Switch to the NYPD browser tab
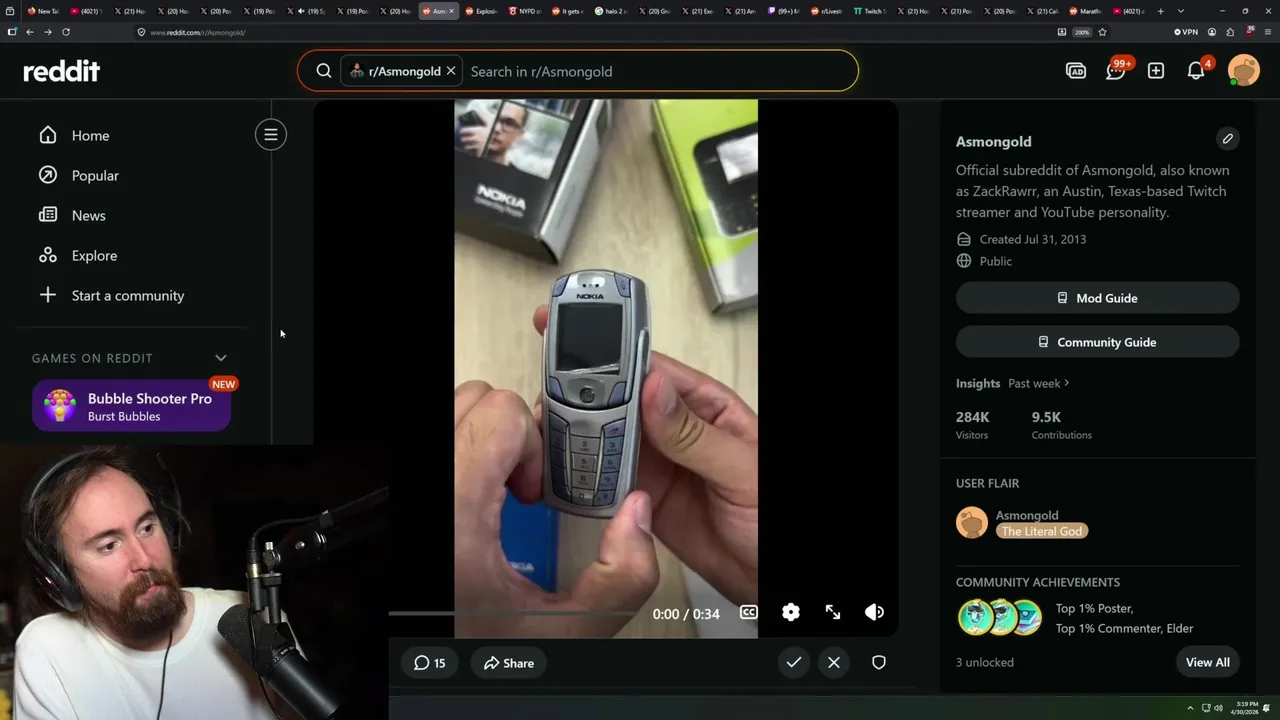This screenshot has height=720, width=1280. pyautogui.click(x=526, y=11)
